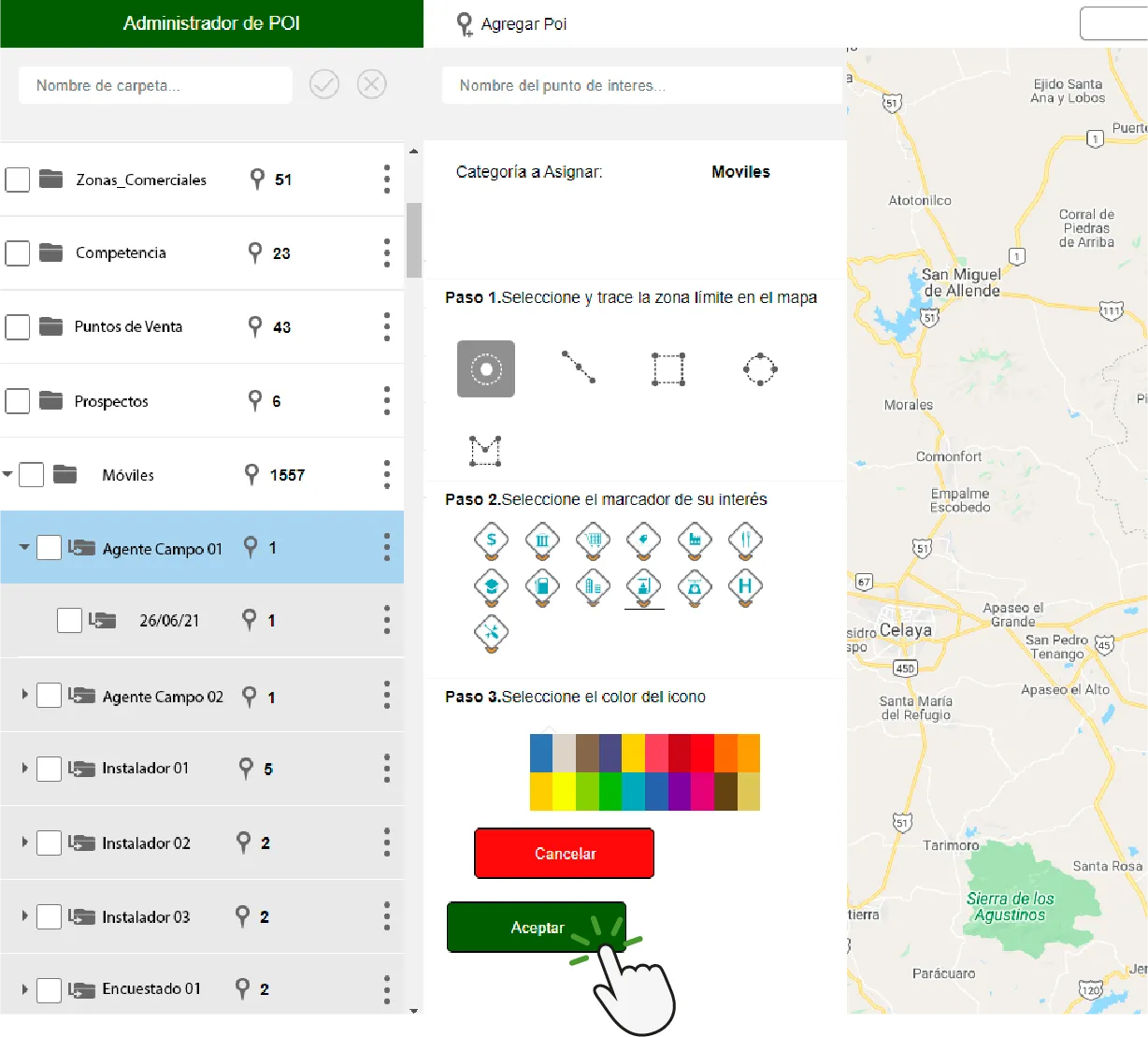Image resolution: width=1148 pixels, height=1037 pixels.
Task: Select the factory marker
Action: [x=695, y=541]
